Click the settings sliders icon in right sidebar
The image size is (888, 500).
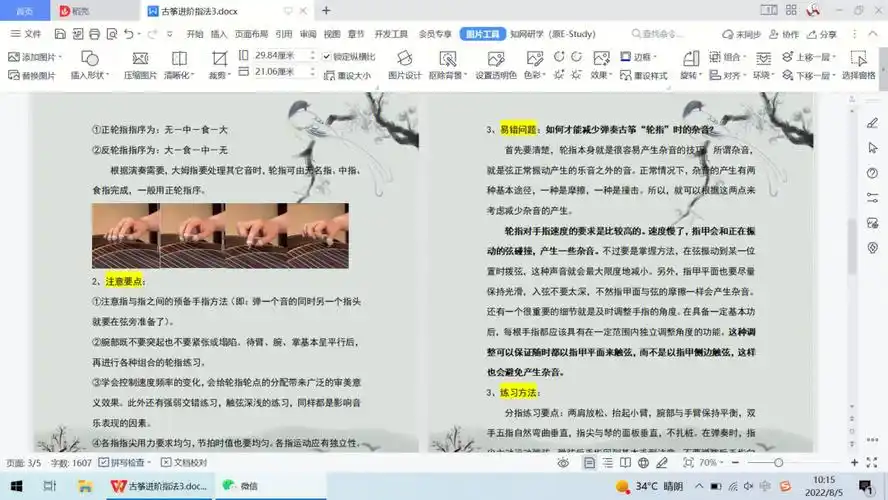click(872, 198)
